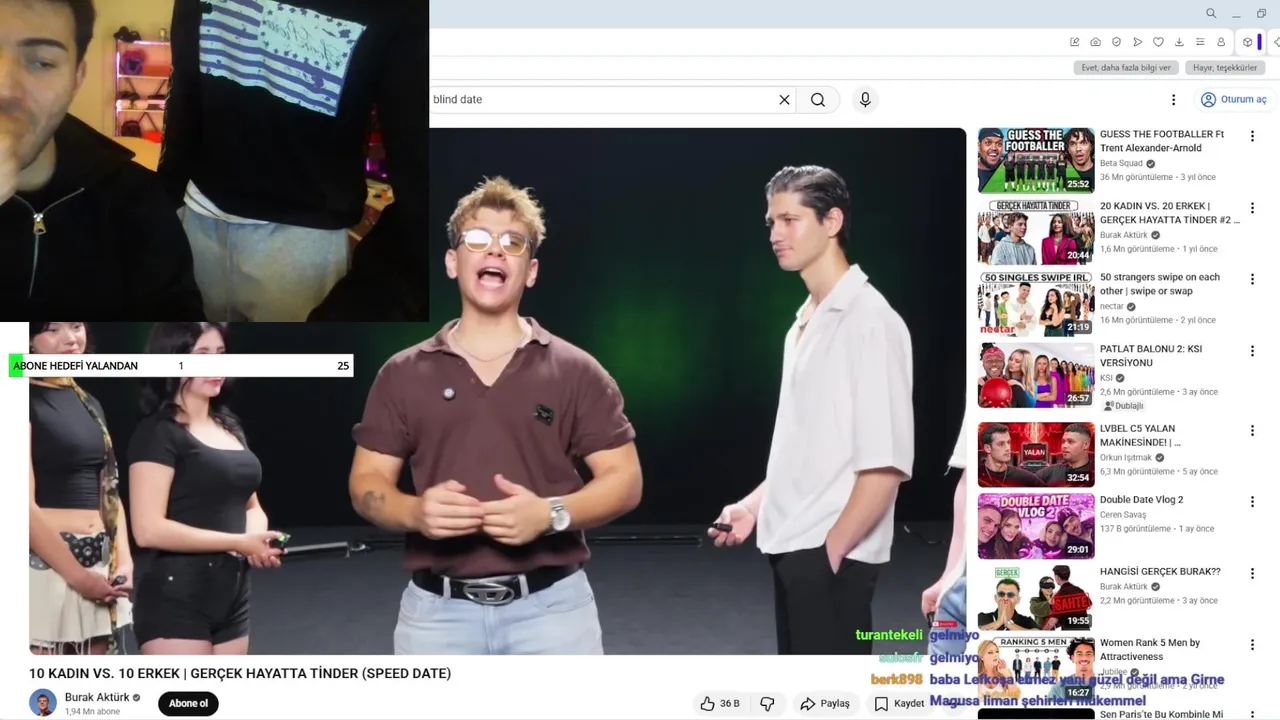This screenshot has height=720, width=1280.
Task: Start voice search with microphone icon
Action: 865,100
